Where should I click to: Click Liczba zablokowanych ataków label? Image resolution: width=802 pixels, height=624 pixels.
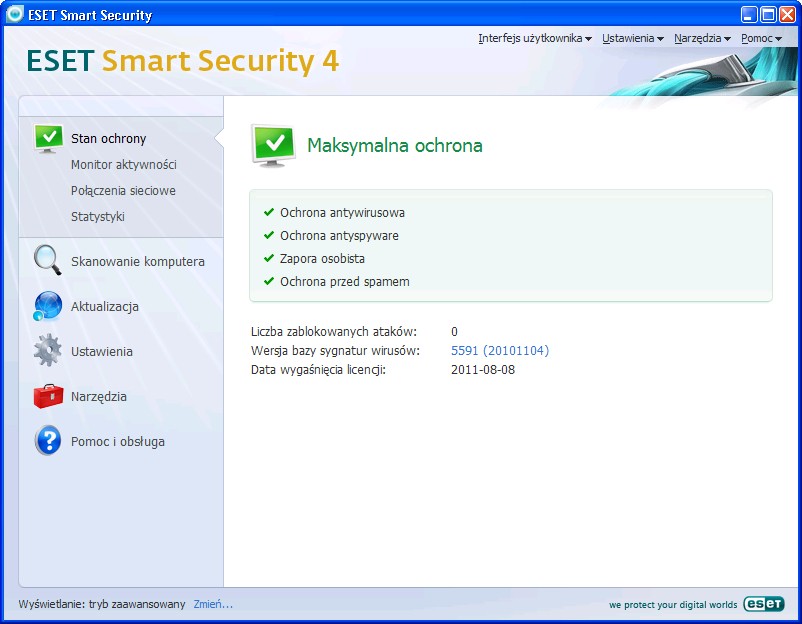coord(334,331)
